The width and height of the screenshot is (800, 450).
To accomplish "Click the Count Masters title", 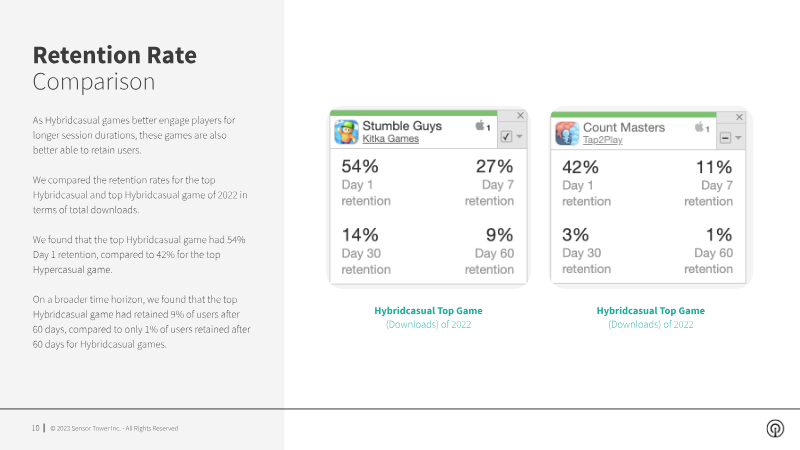I will [x=624, y=127].
